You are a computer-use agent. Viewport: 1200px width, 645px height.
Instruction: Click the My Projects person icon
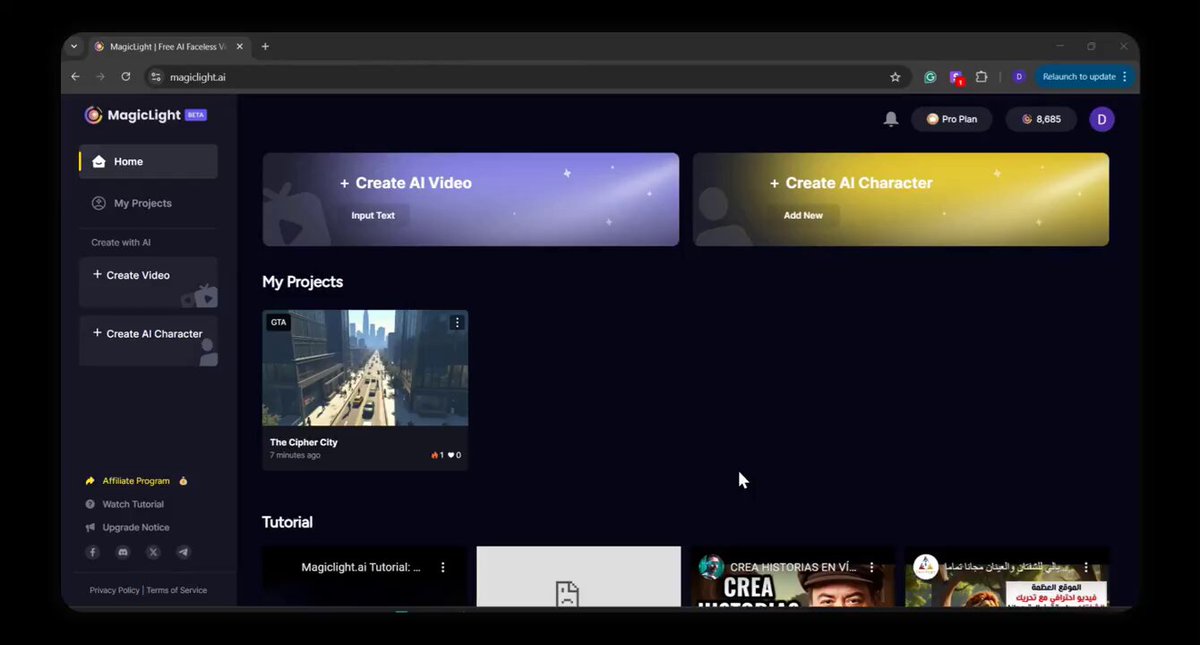pyautogui.click(x=98, y=203)
